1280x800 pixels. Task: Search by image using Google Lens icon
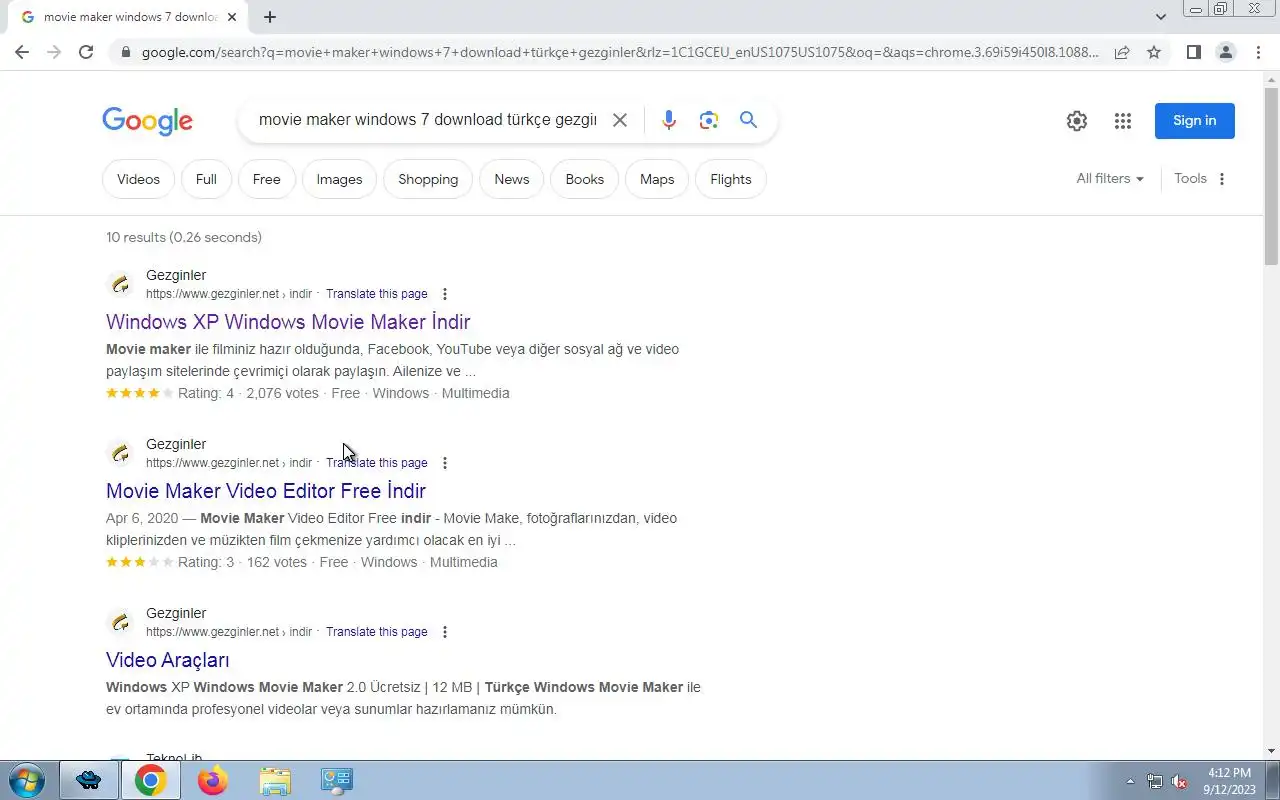click(x=709, y=120)
